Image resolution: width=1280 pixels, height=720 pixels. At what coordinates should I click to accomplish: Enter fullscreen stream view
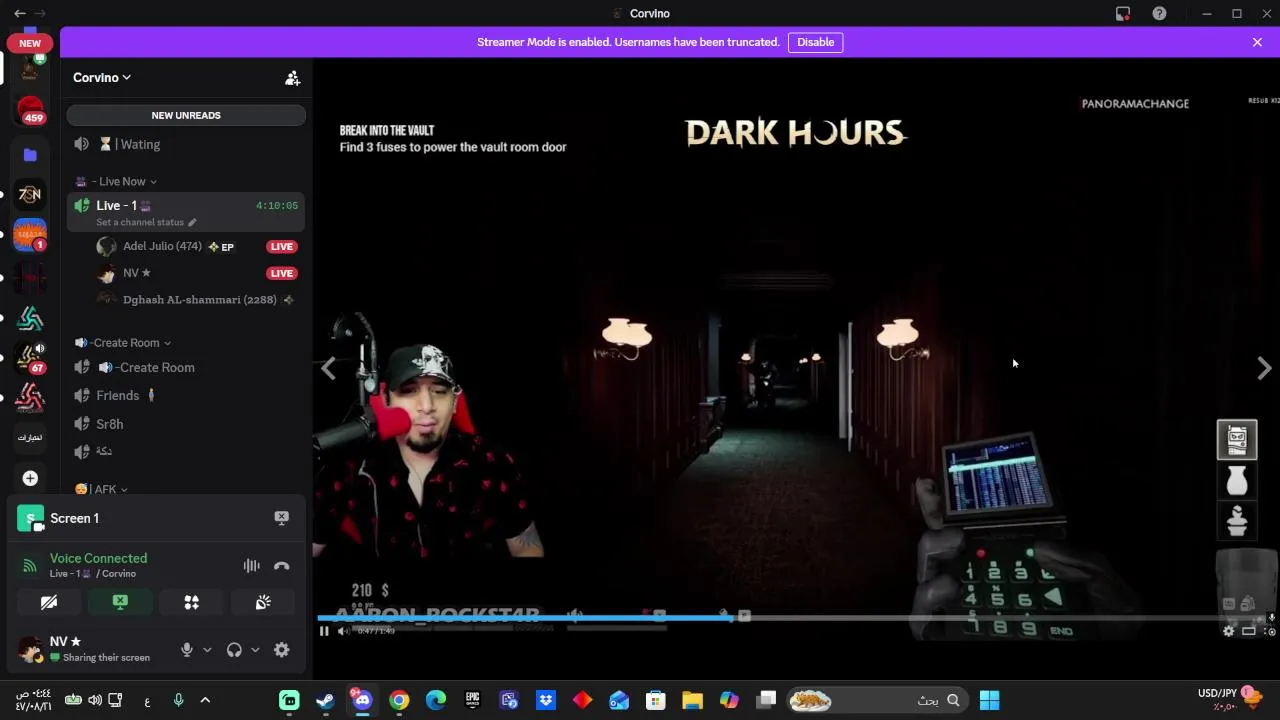(1268, 631)
